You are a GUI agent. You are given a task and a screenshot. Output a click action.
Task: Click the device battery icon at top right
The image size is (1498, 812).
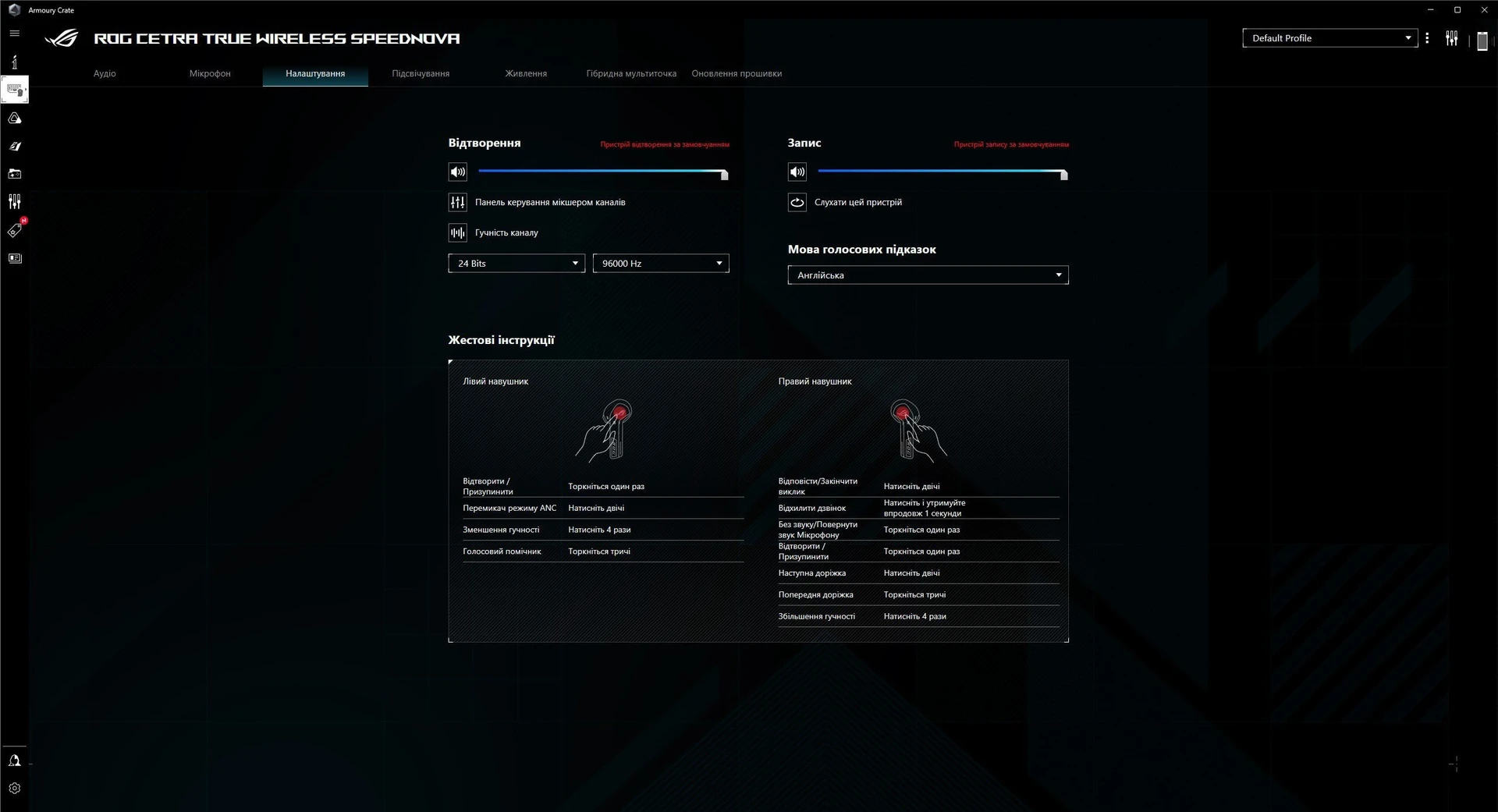(1482, 41)
